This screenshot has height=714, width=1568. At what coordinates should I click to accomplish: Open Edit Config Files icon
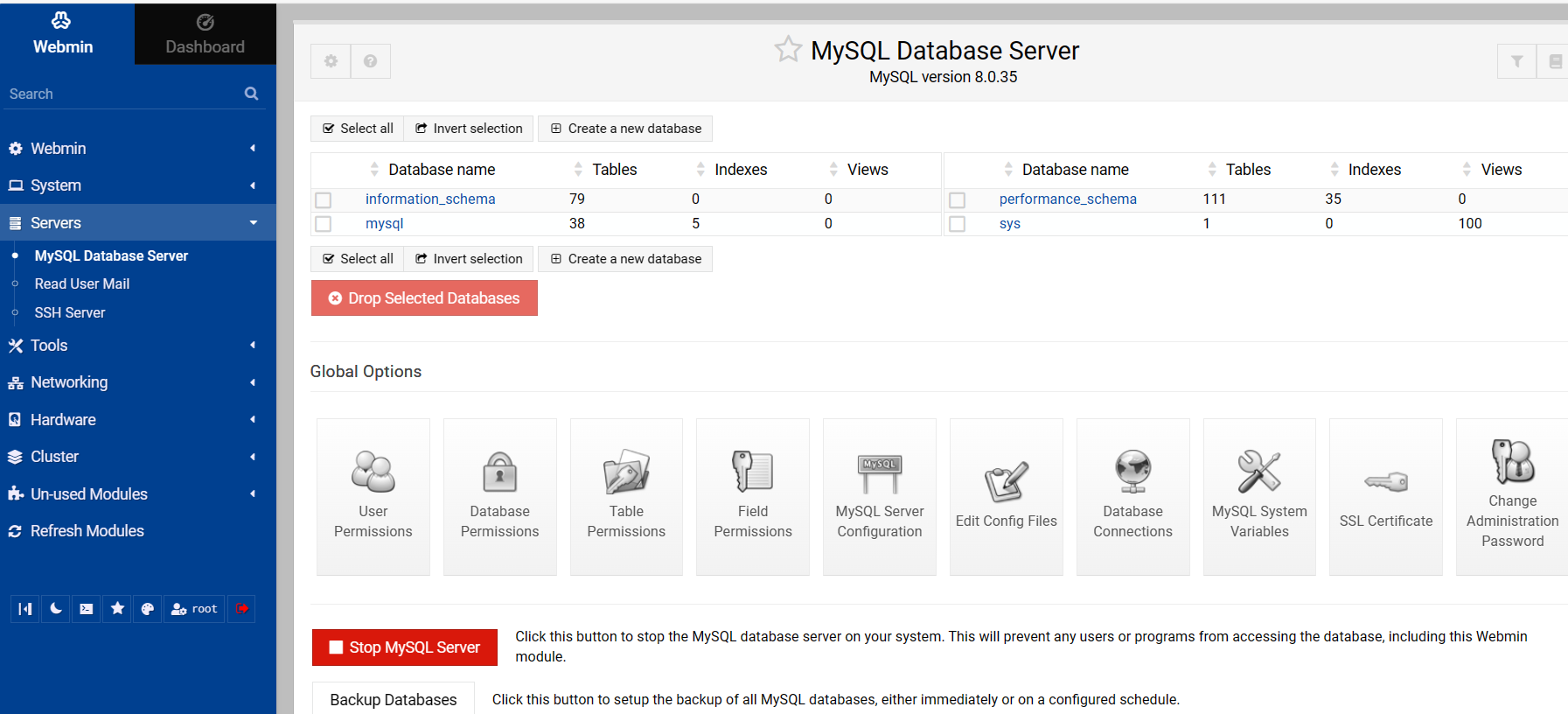point(1007,496)
